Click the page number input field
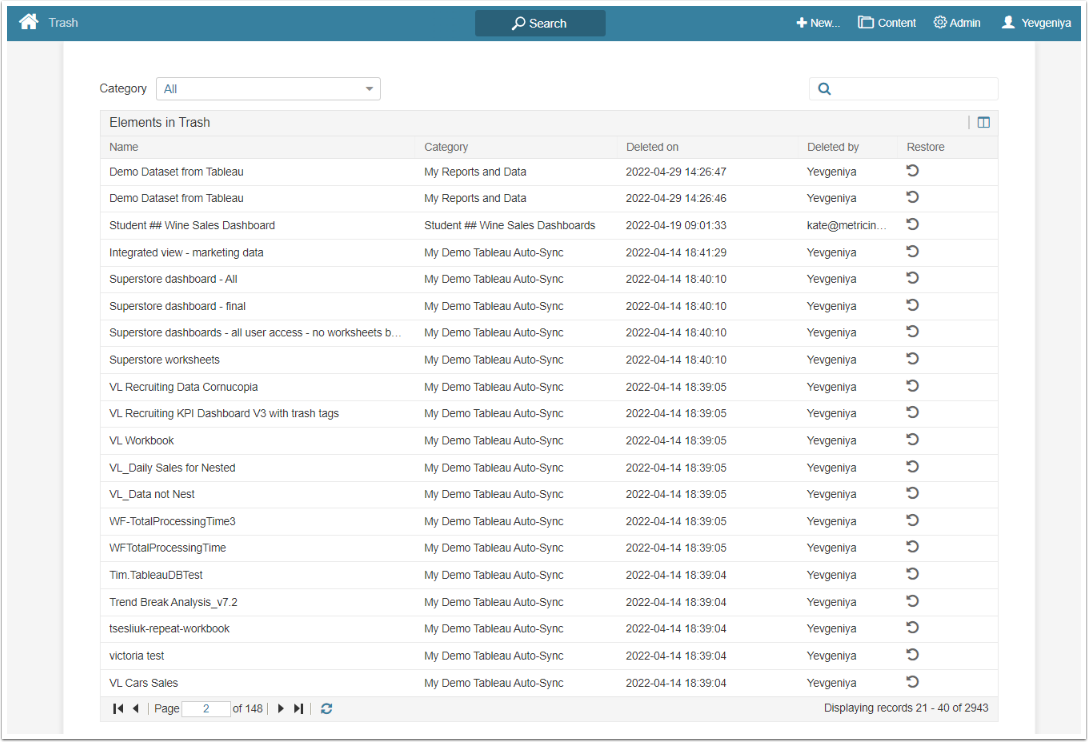The width and height of the screenshot is (1088, 742). click(206, 708)
